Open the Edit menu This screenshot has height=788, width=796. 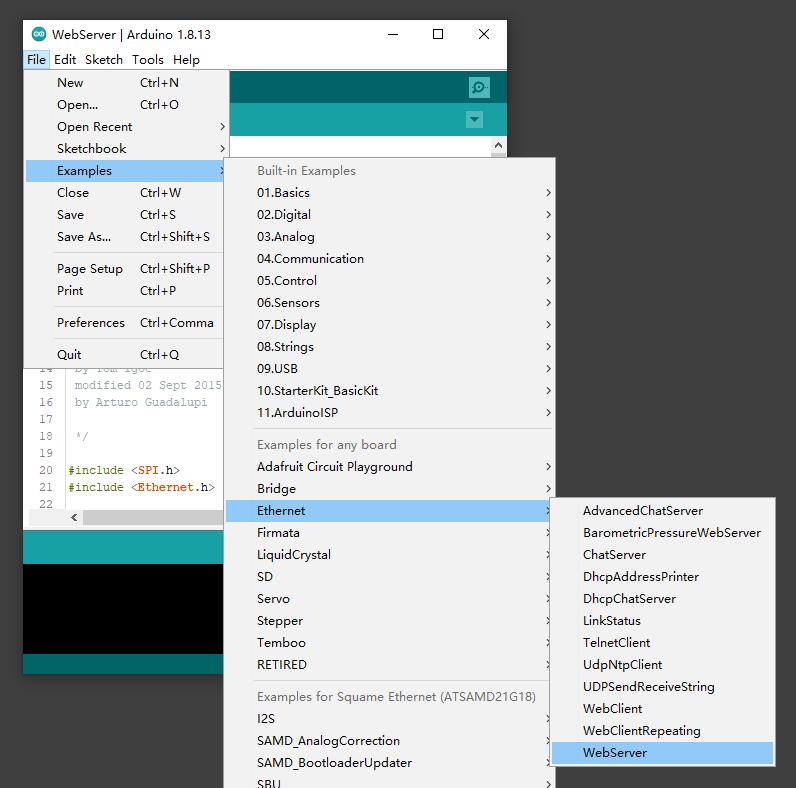pos(65,59)
